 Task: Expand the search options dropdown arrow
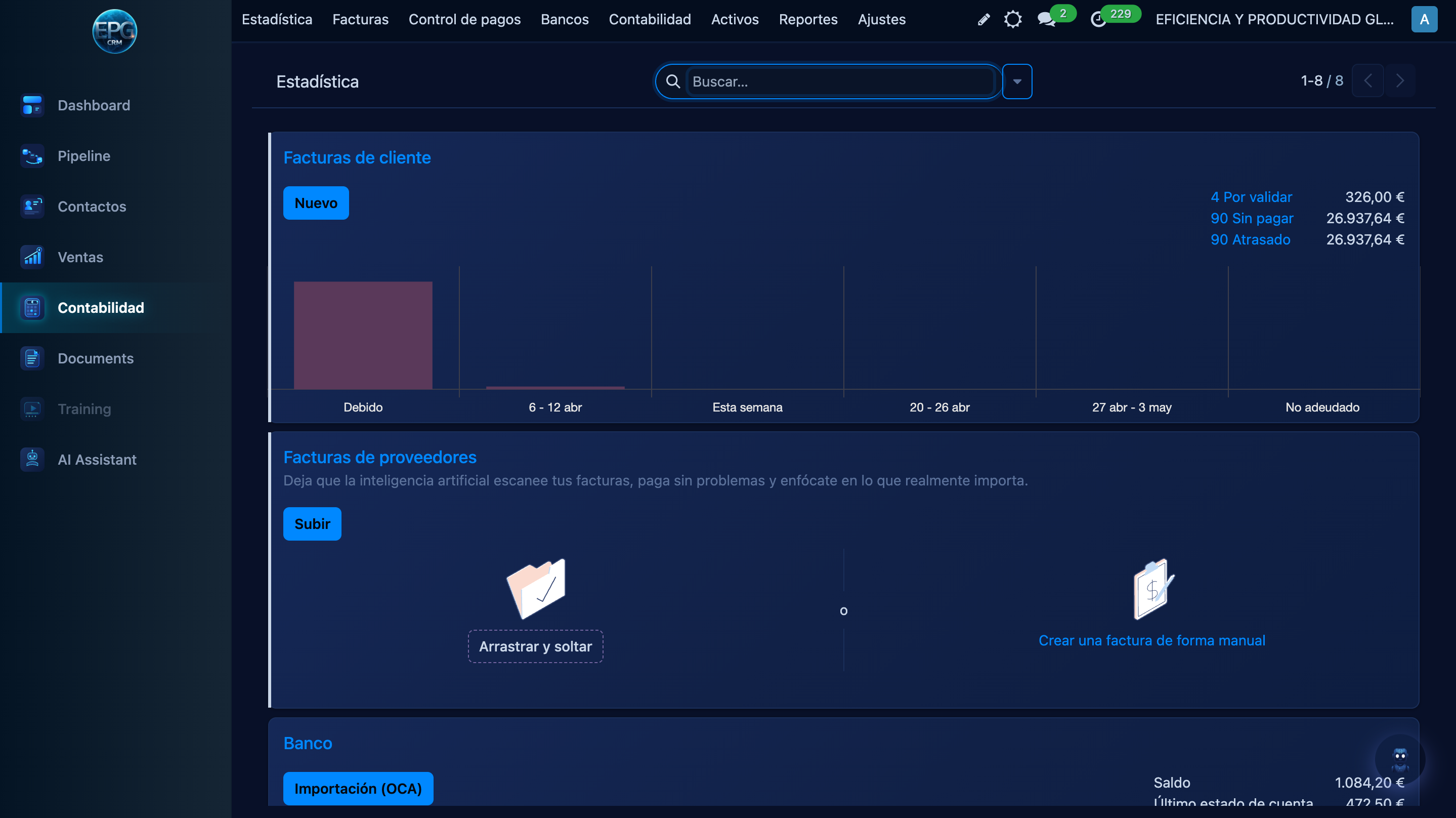(1017, 81)
